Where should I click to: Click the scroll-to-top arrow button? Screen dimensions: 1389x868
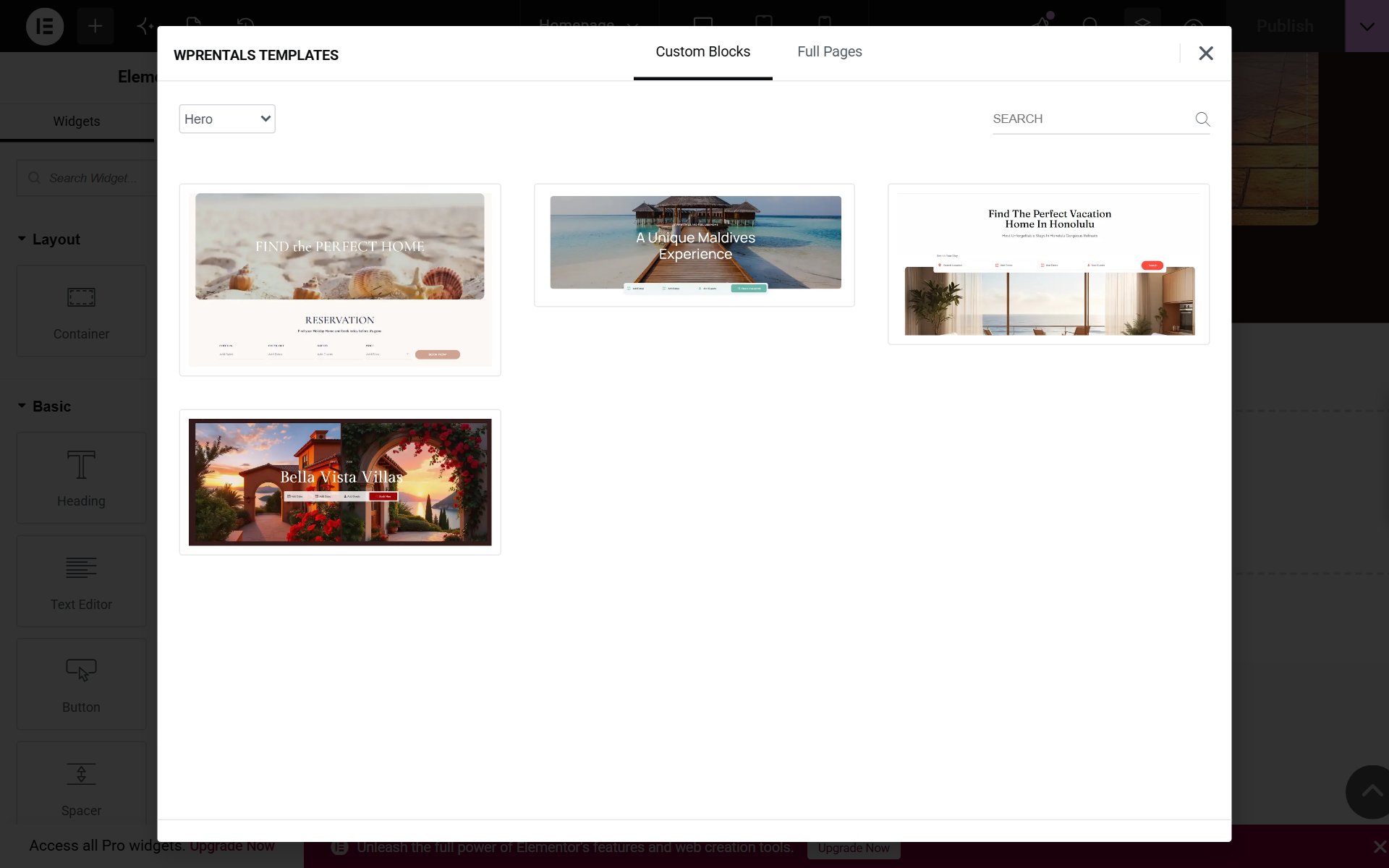click(x=1370, y=792)
